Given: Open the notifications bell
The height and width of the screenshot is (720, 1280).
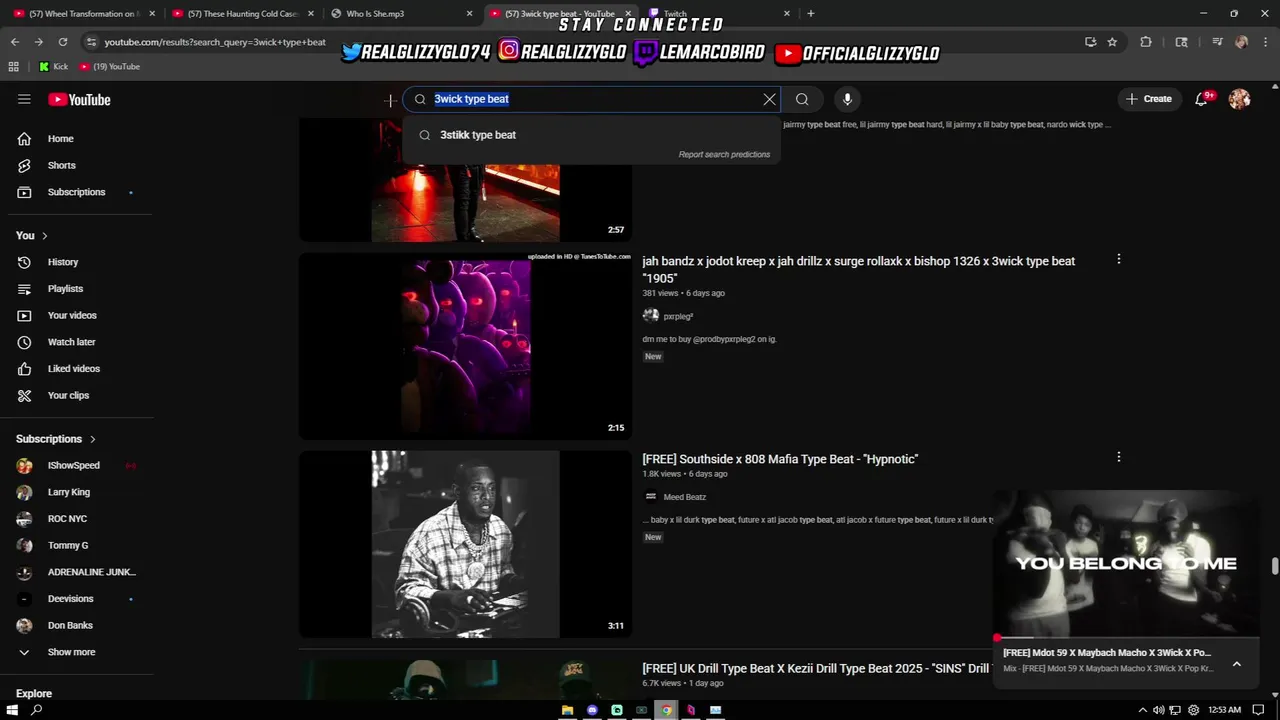Looking at the screenshot, I should coord(1202,99).
